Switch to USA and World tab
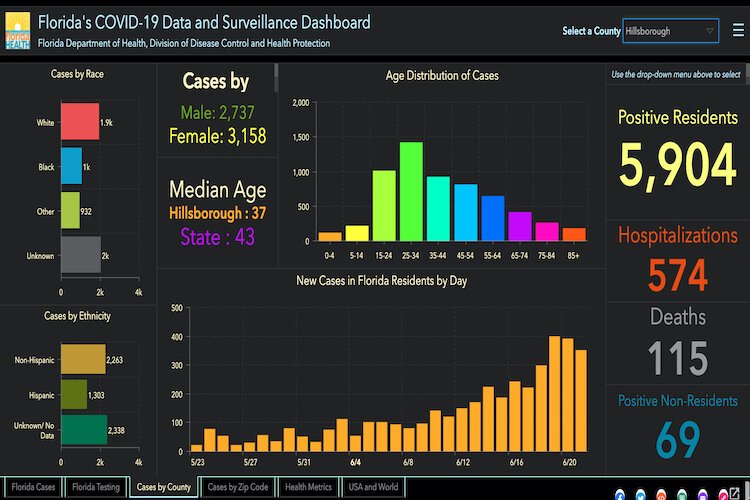 click(x=373, y=487)
